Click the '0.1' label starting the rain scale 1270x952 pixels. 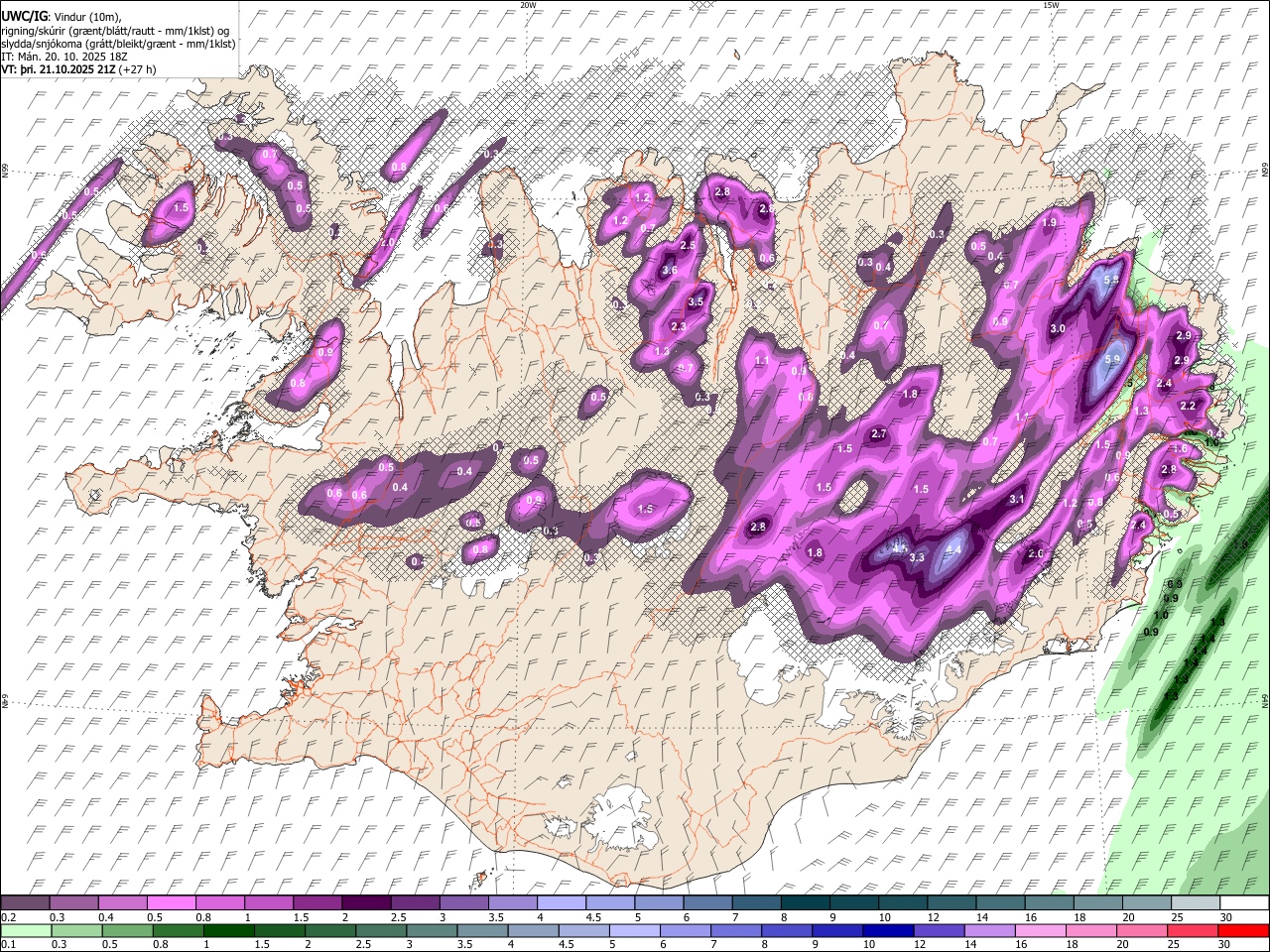[x=8, y=945]
